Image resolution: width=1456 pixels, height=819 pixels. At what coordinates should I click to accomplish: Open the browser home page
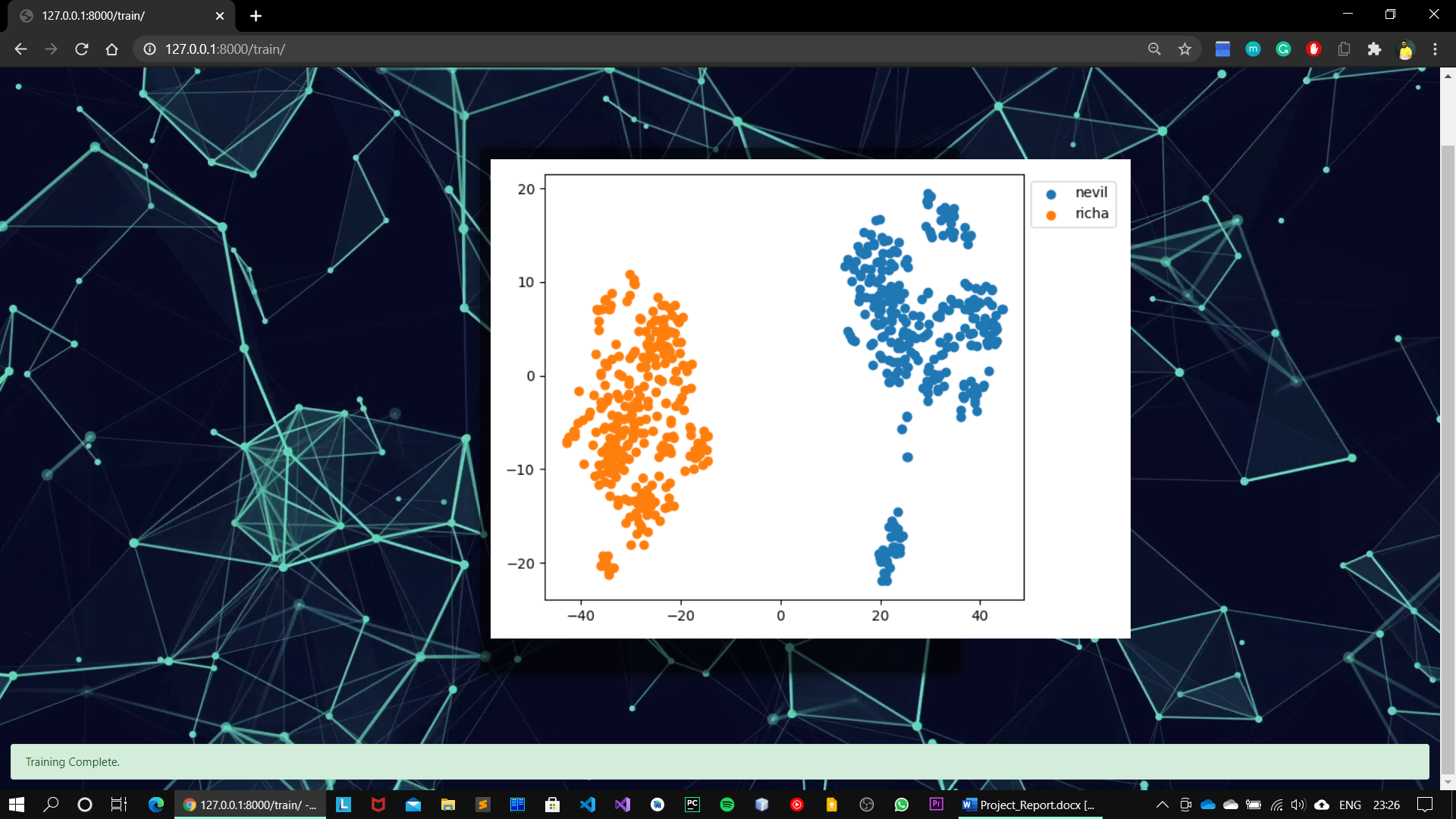[x=112, y=49]
